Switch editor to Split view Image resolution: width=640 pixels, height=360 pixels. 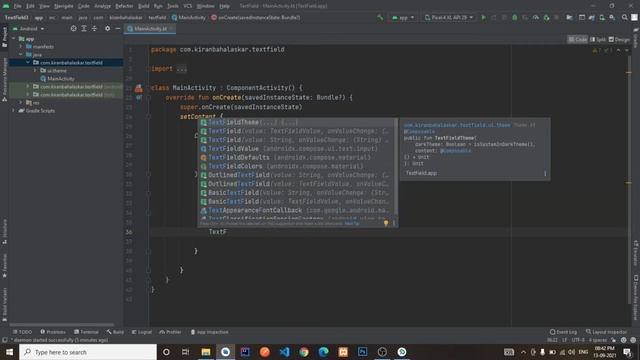click(598, 40)
